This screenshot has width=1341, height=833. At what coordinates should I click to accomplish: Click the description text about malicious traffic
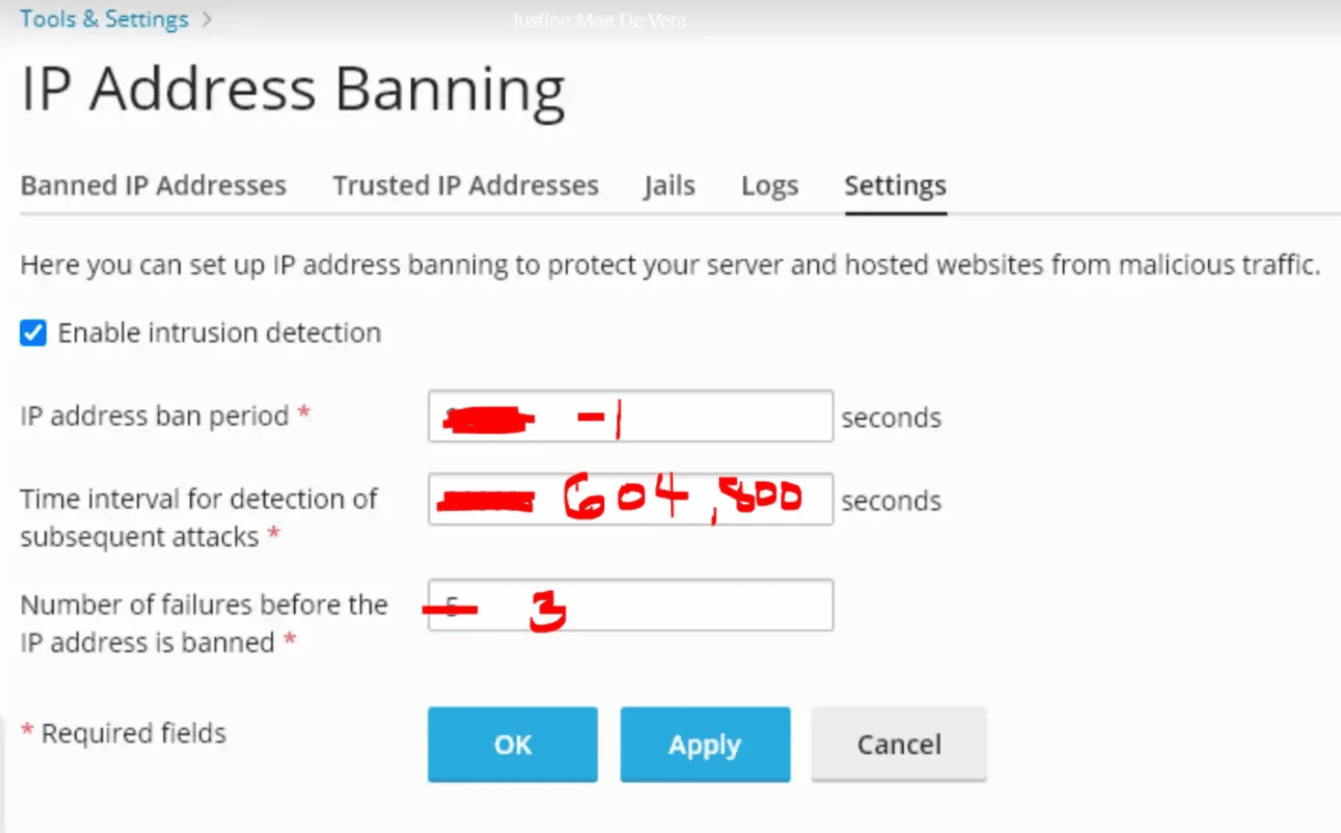669,265
